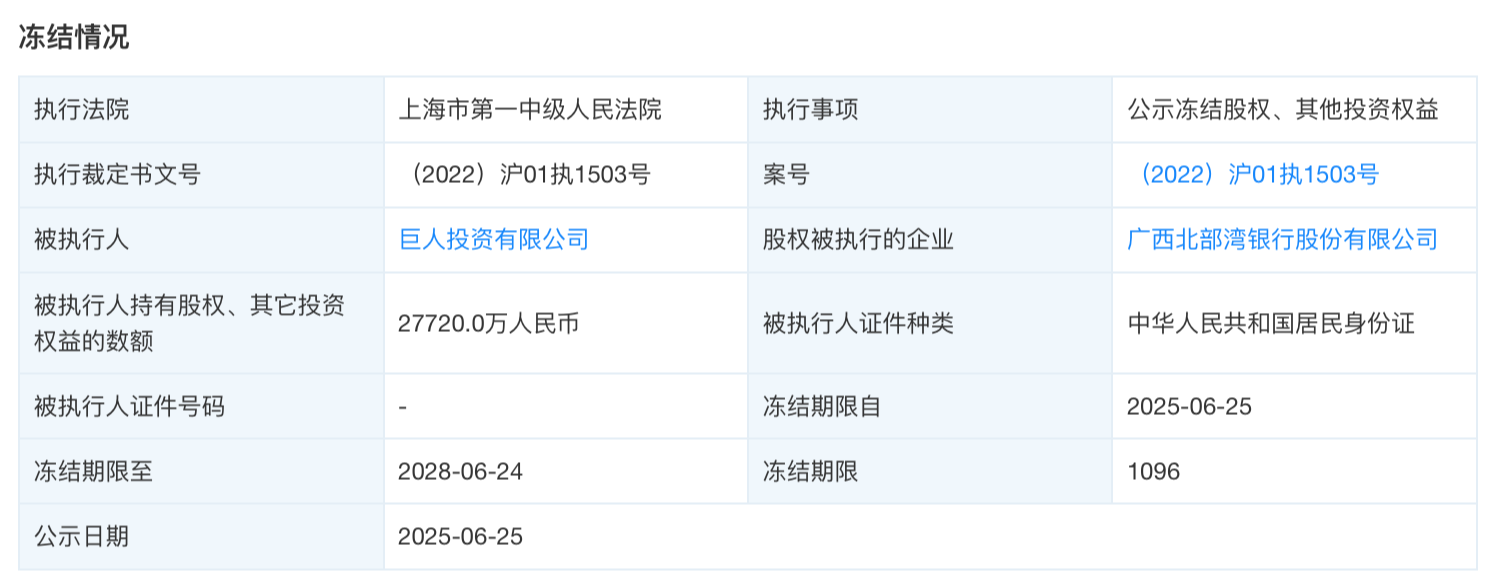Viewport: 1490px width, 574px height.
Task: Click the 冻结期限自 date 2025-06-25
Action: [1189, 406]
